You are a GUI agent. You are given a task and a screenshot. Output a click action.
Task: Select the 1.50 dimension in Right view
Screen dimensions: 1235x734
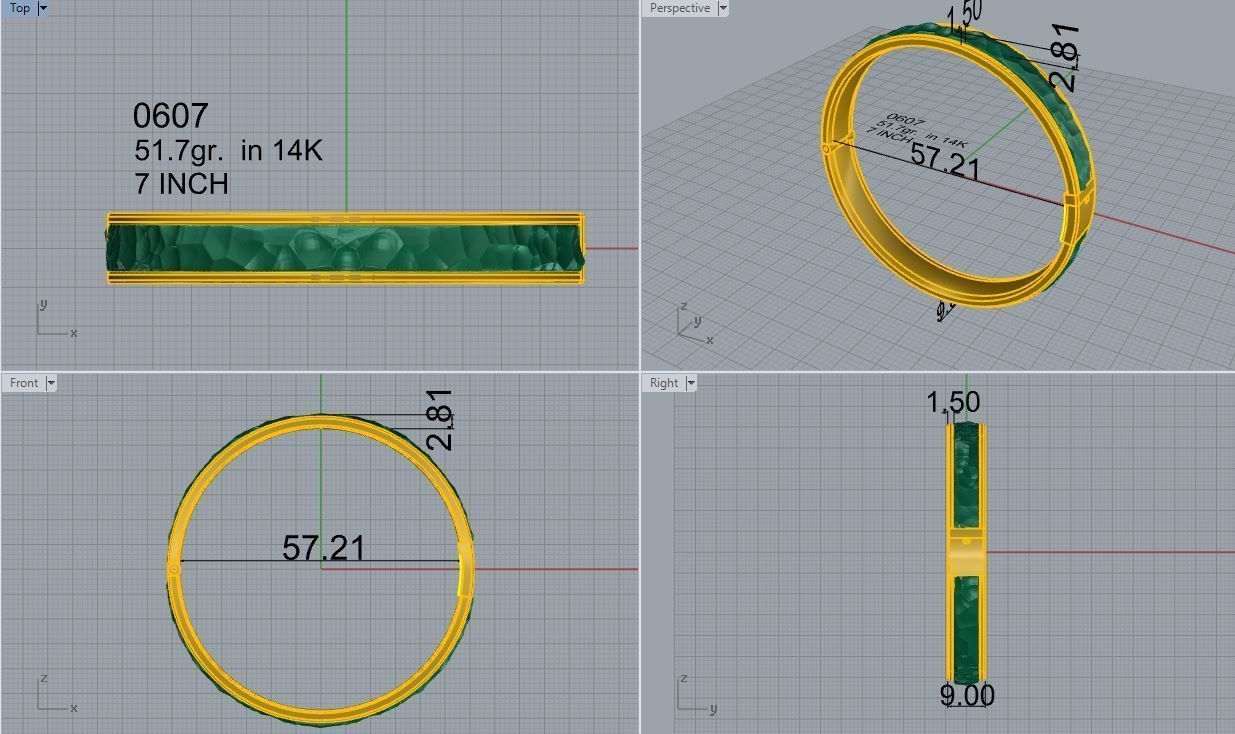pyautogui.click(x=953, y=403)
